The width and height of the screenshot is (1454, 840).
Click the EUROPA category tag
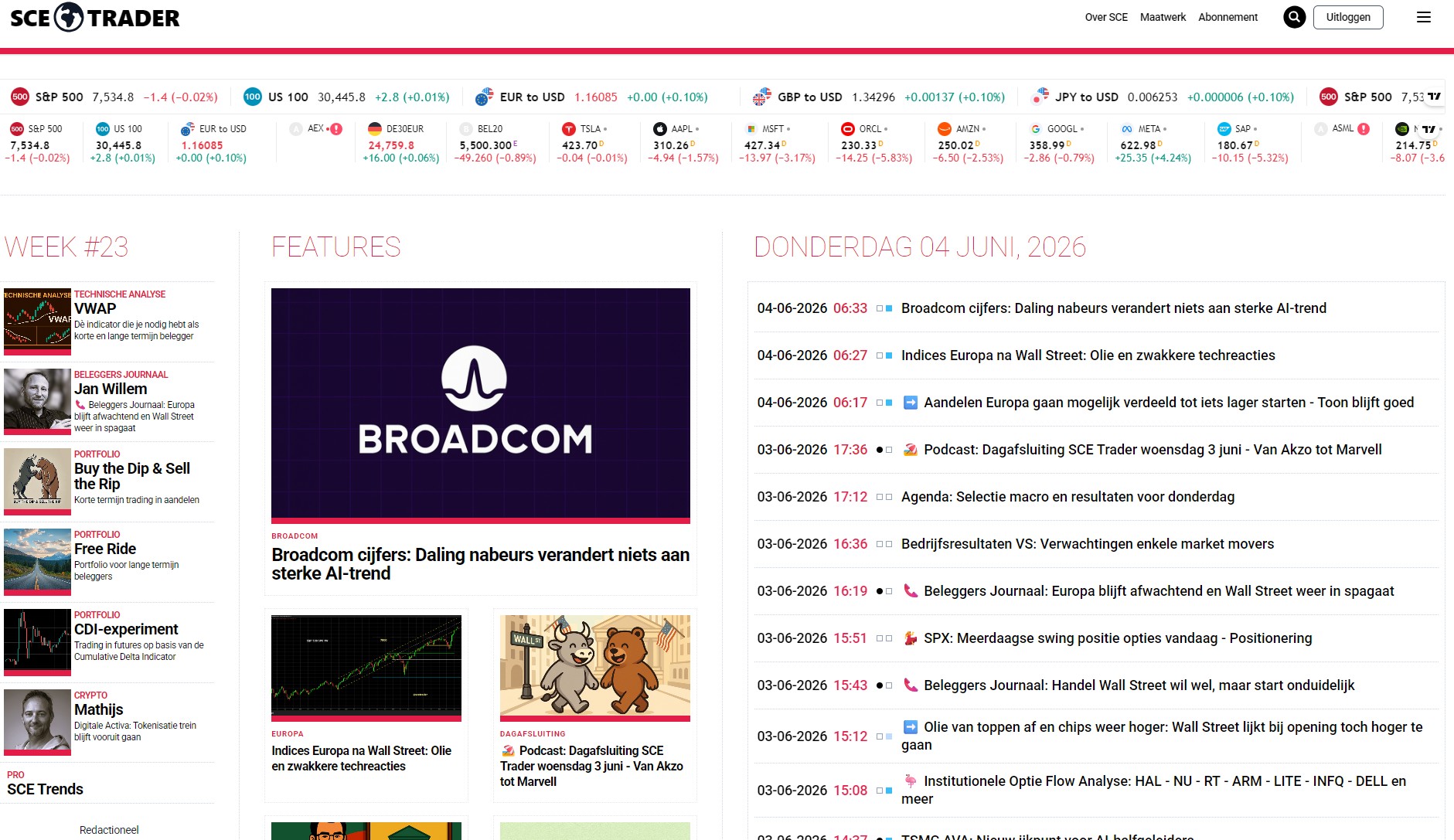tap(288, 734)
